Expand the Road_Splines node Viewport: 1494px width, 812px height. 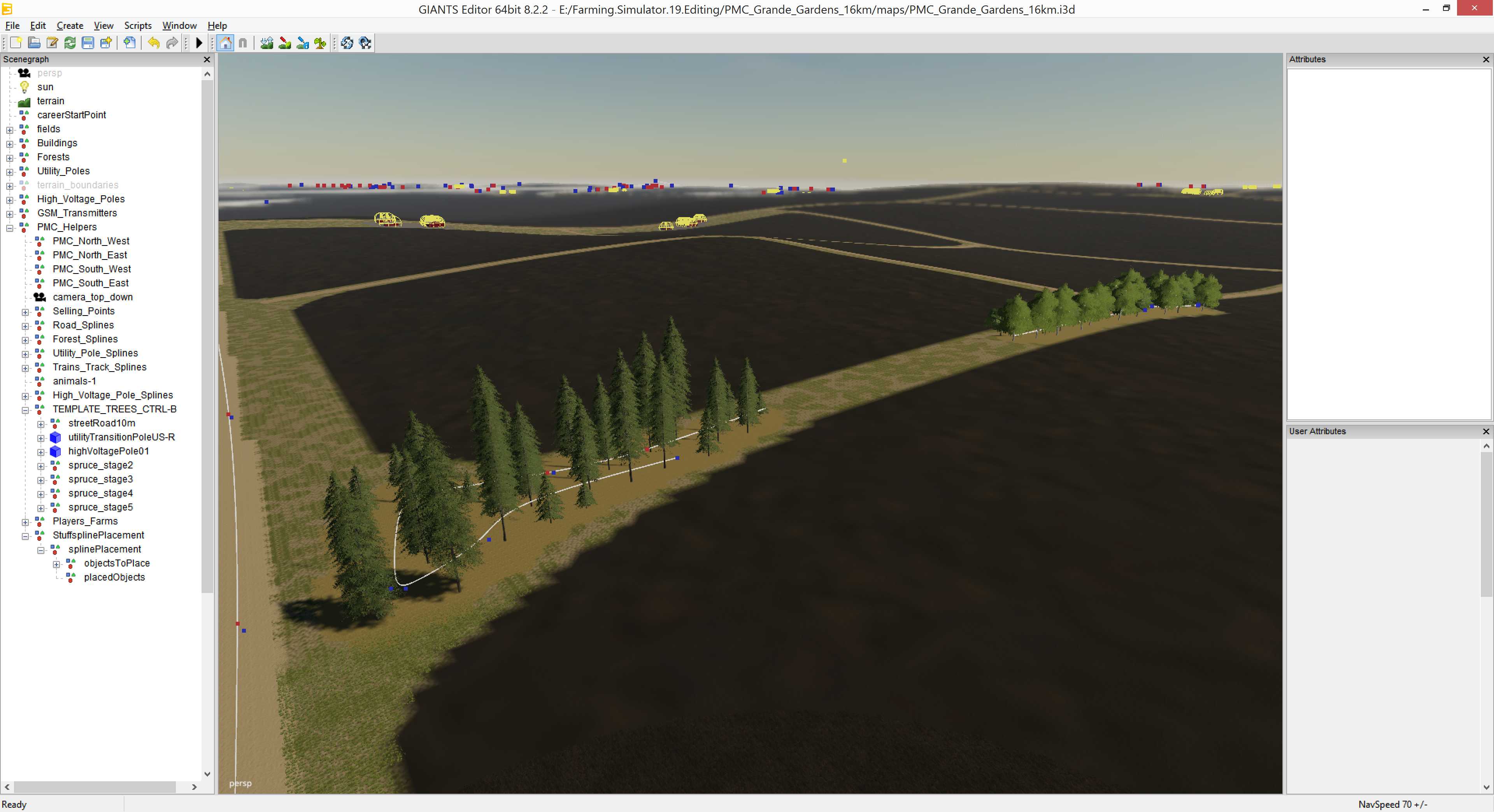(x=26, y=326)
